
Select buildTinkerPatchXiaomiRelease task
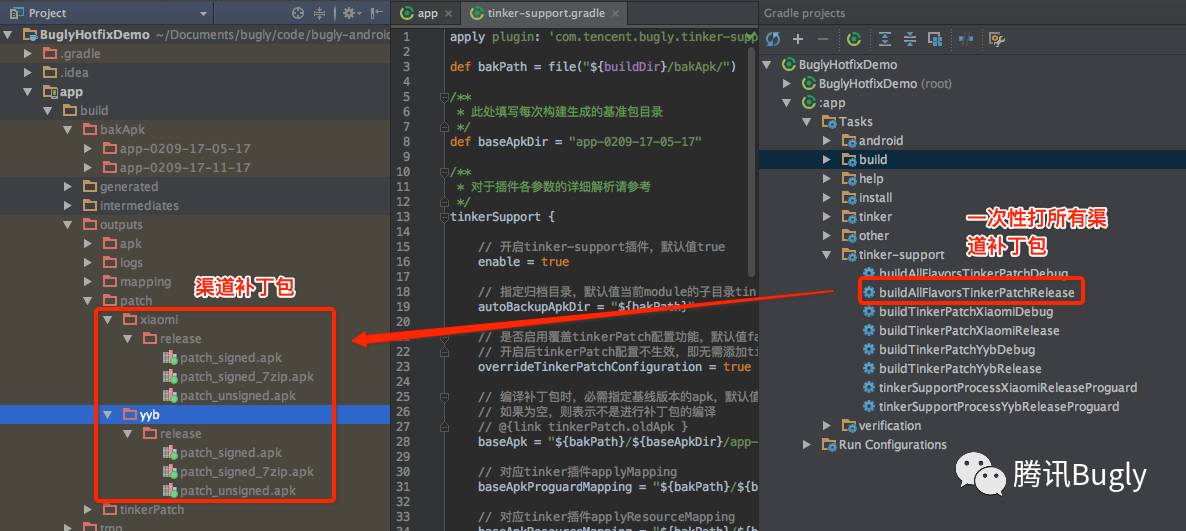961,331
